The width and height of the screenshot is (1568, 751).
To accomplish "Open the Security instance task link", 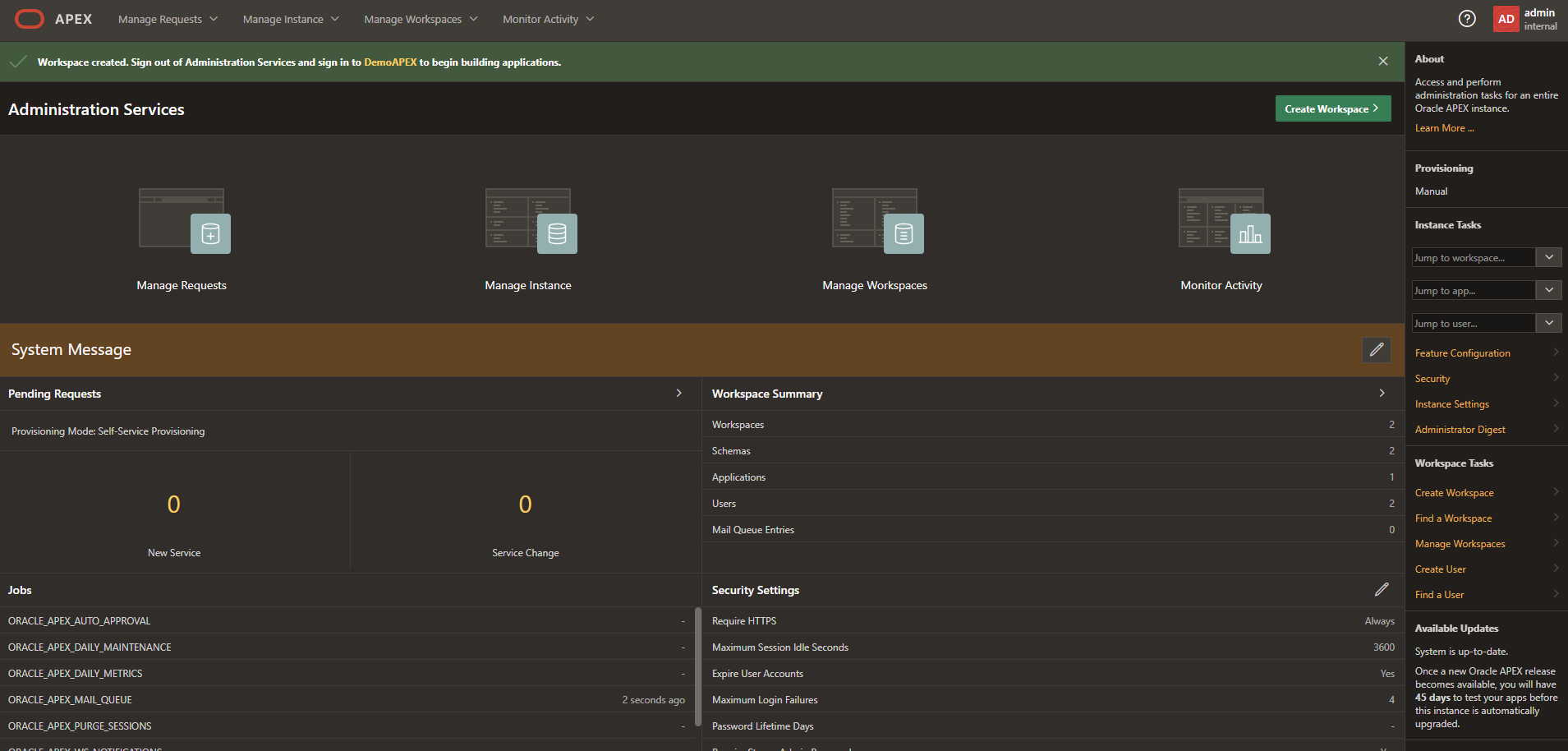I will click(x=1432, y=379).
